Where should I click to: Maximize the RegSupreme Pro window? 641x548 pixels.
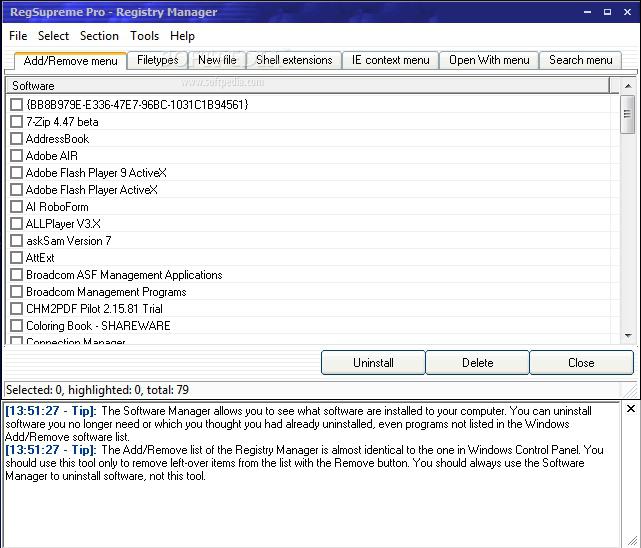click(607, 12)
